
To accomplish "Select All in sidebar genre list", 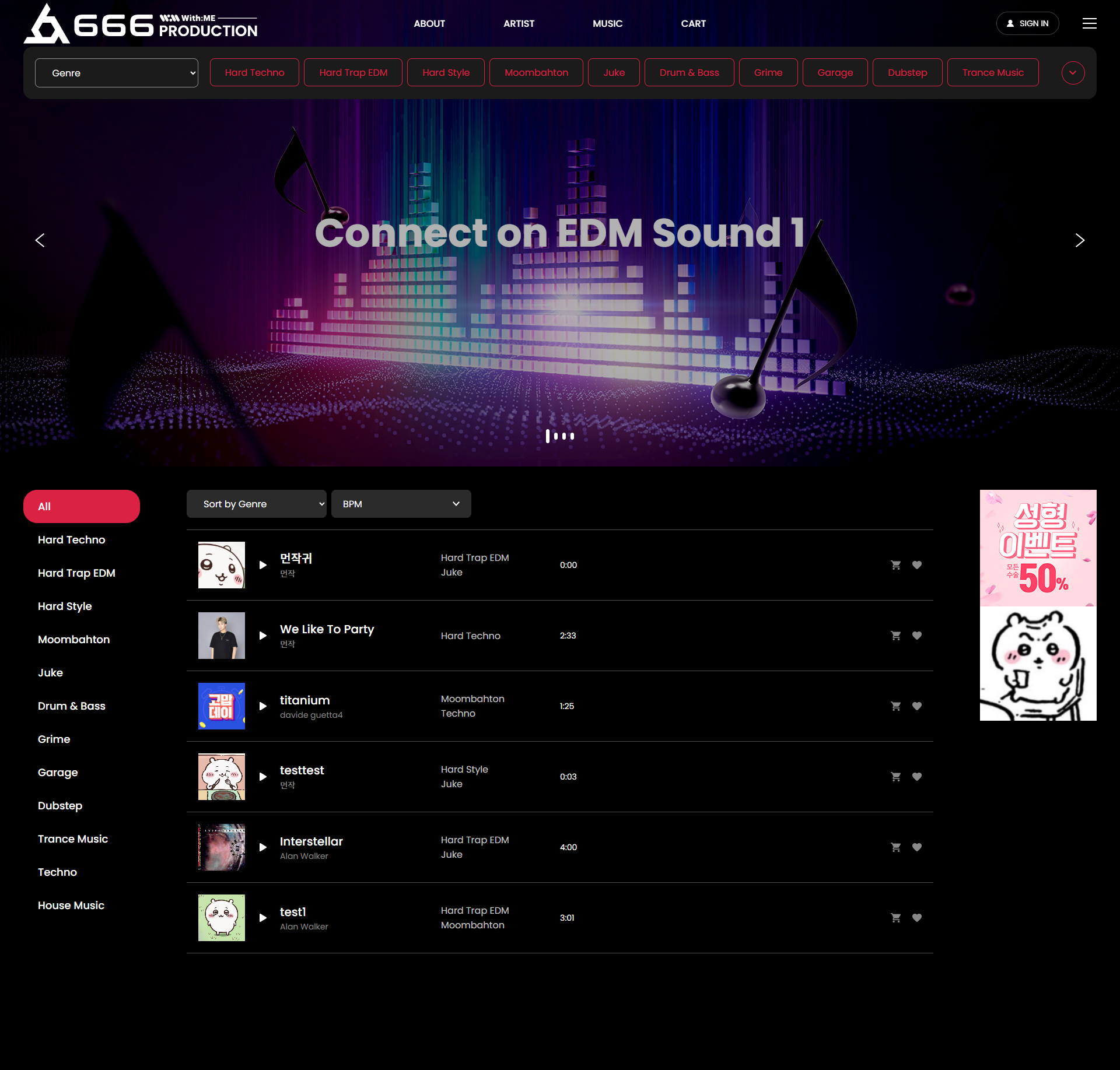I will click(x=82, y=506).
